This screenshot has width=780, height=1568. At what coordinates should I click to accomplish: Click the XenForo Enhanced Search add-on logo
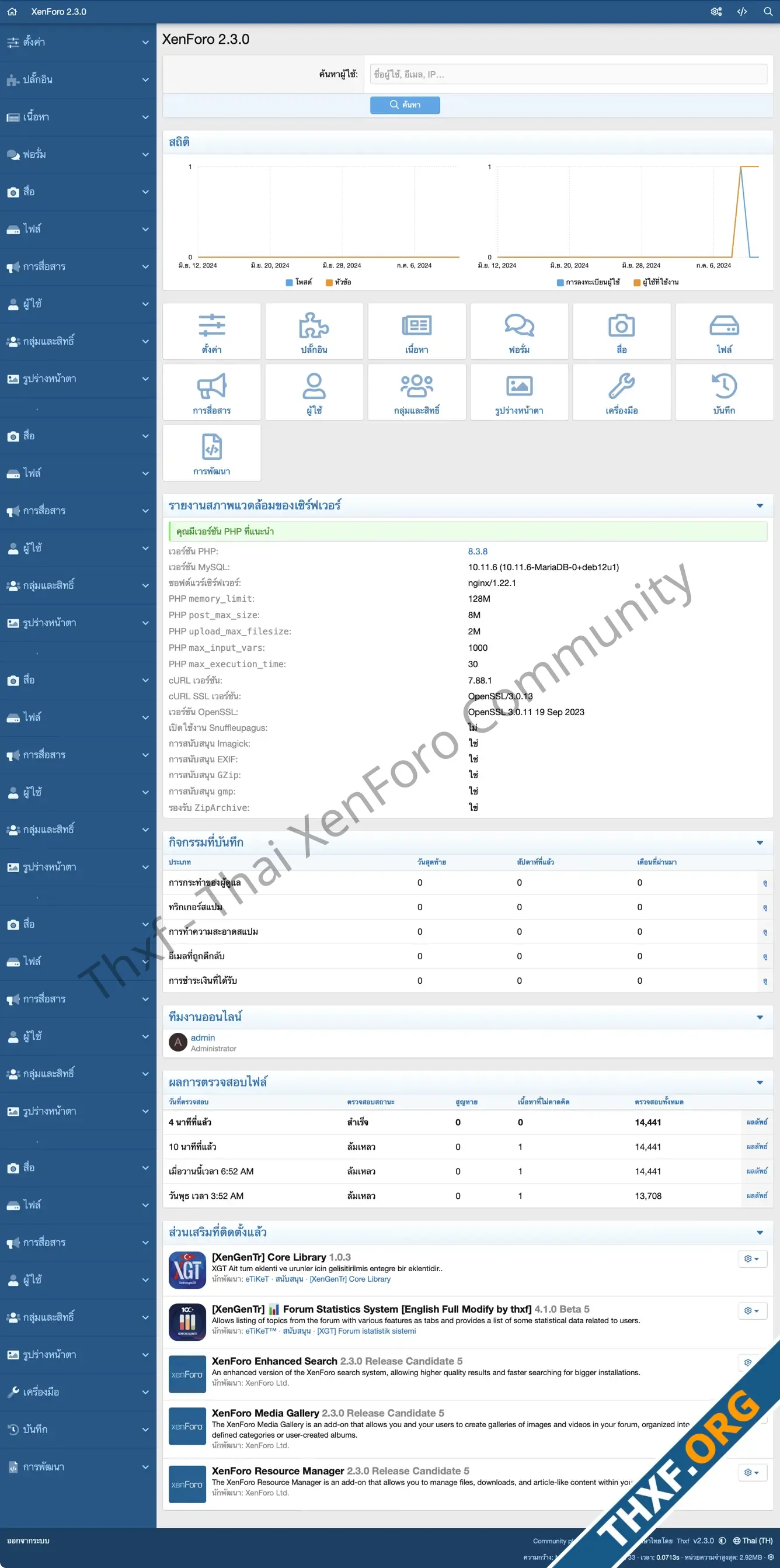(x=187, y=1374)
